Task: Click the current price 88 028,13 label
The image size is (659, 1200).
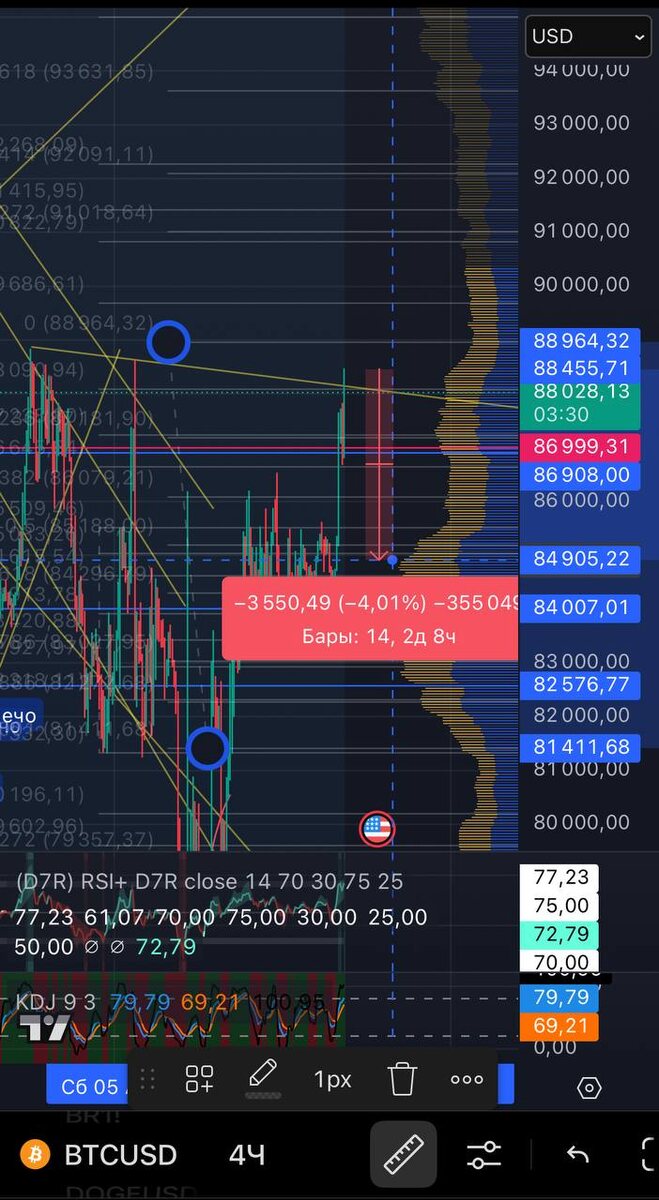Action: [581, 402]
